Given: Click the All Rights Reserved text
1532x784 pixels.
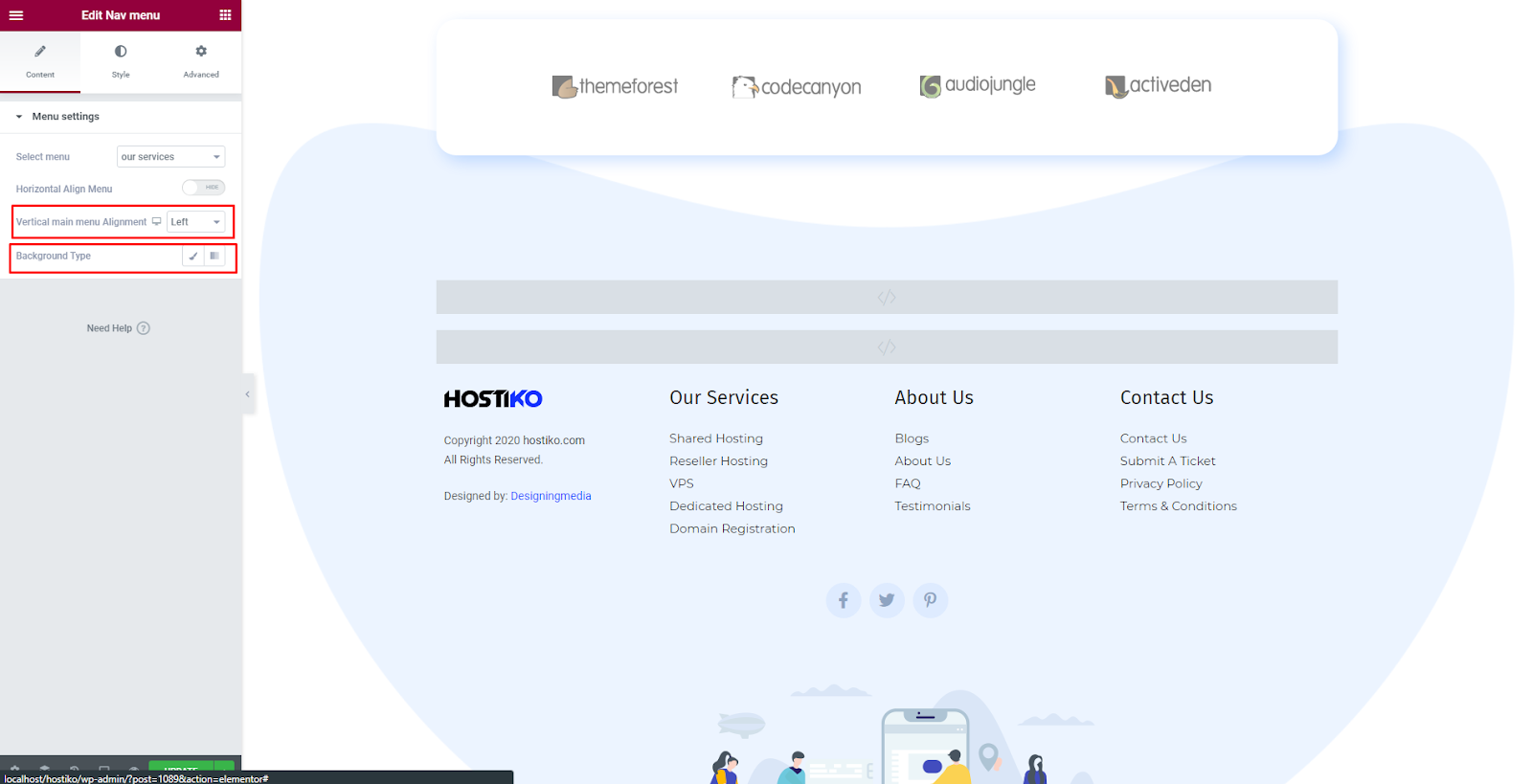Looking at the screenshot, I should coord(493,459).
